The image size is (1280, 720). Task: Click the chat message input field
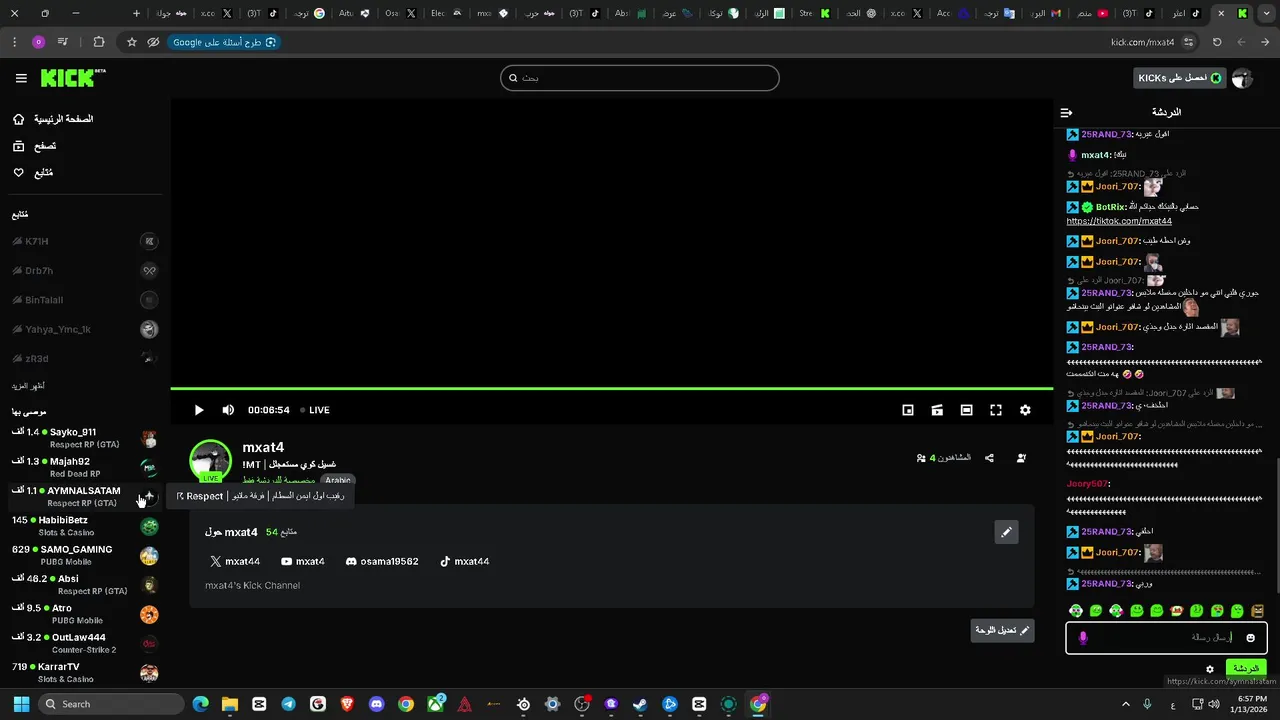point(1166,638)
